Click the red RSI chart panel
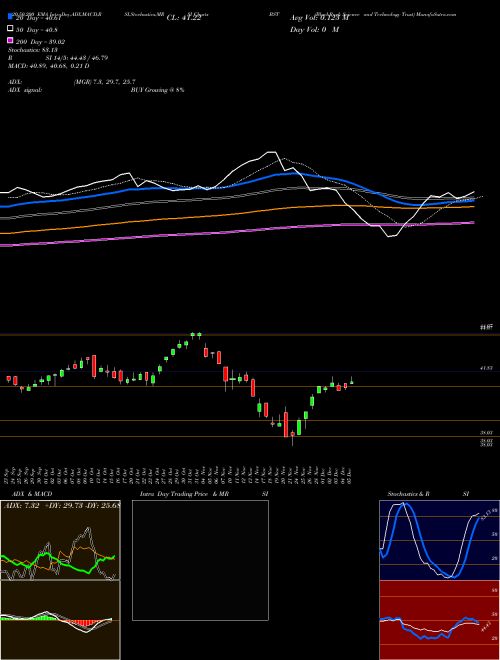The width and height of the screenshot is (500, 660). point(439,620)
